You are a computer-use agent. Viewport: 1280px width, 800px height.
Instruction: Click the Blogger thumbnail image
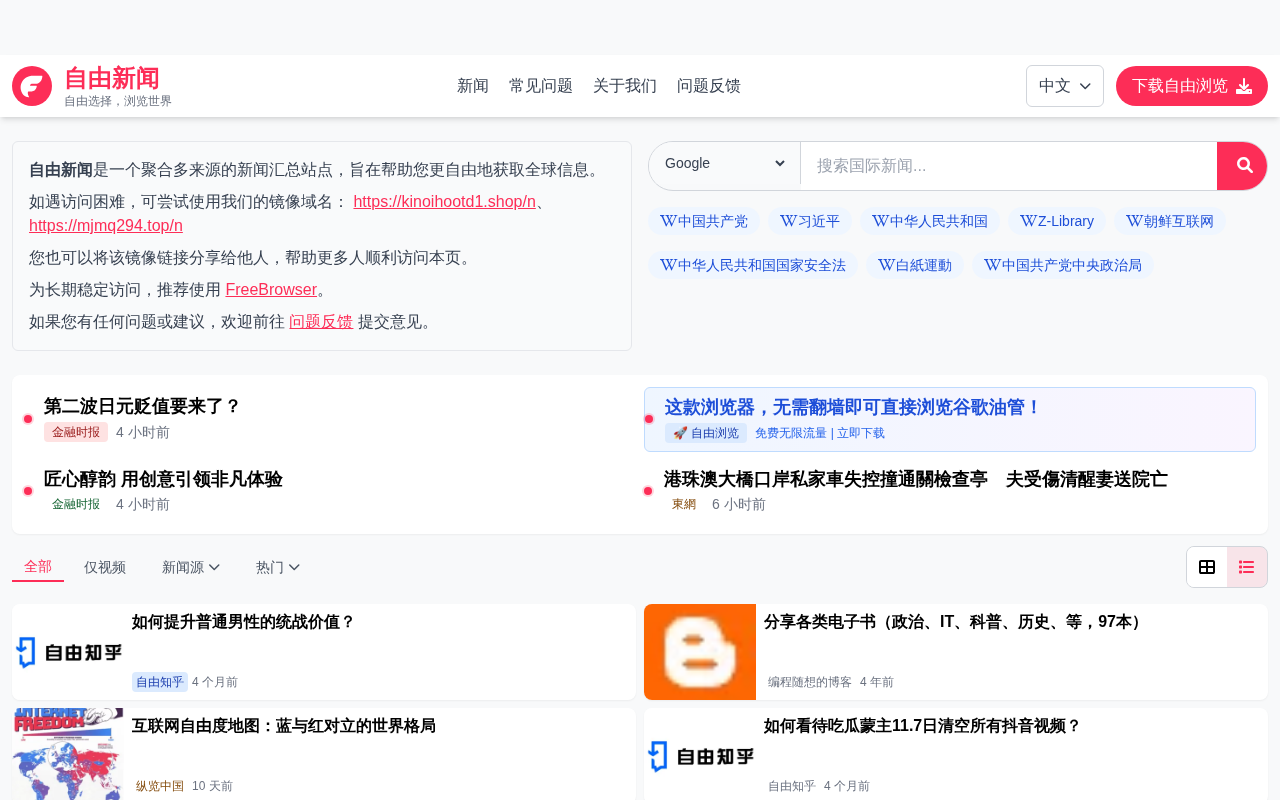click(x=700, y=652)
